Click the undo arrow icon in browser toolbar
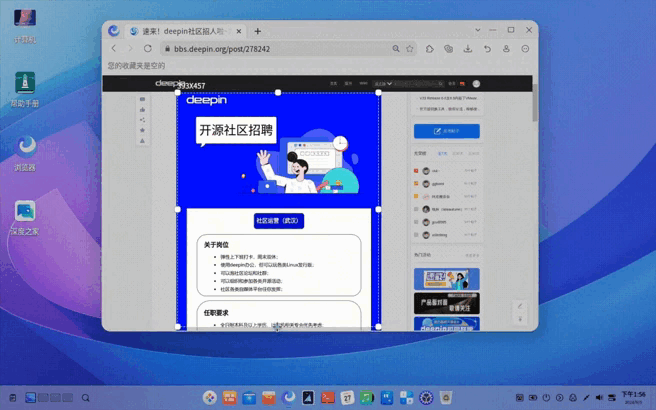This screenshot has height=410, width=656. pyautogui.click(x=487, y=49)
